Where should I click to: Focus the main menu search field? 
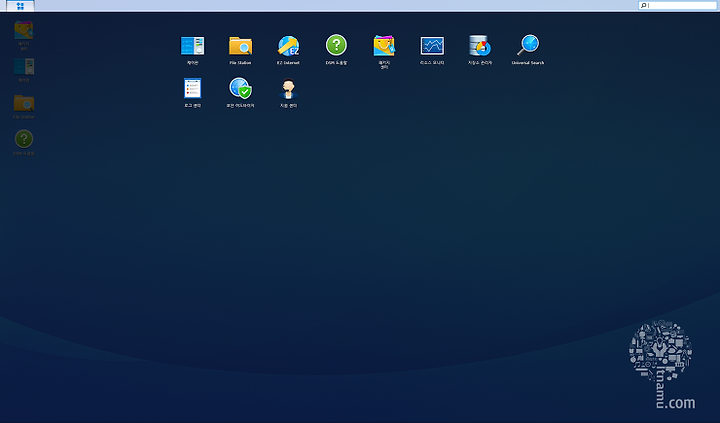pos(678,5)
